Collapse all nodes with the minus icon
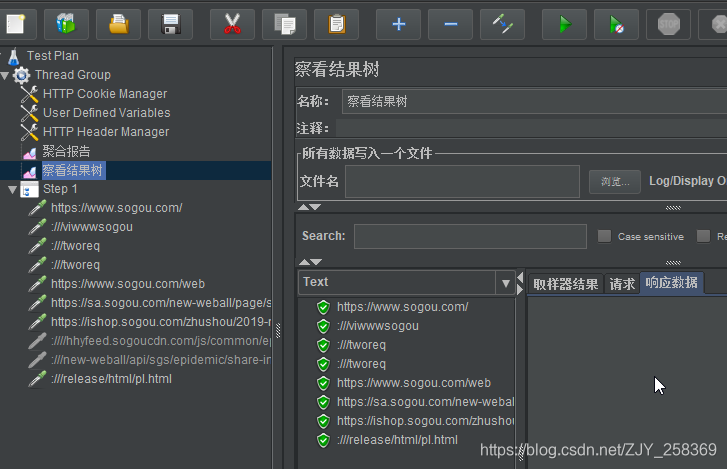This screenshot has width=727, height=469. tap(450, 24)
